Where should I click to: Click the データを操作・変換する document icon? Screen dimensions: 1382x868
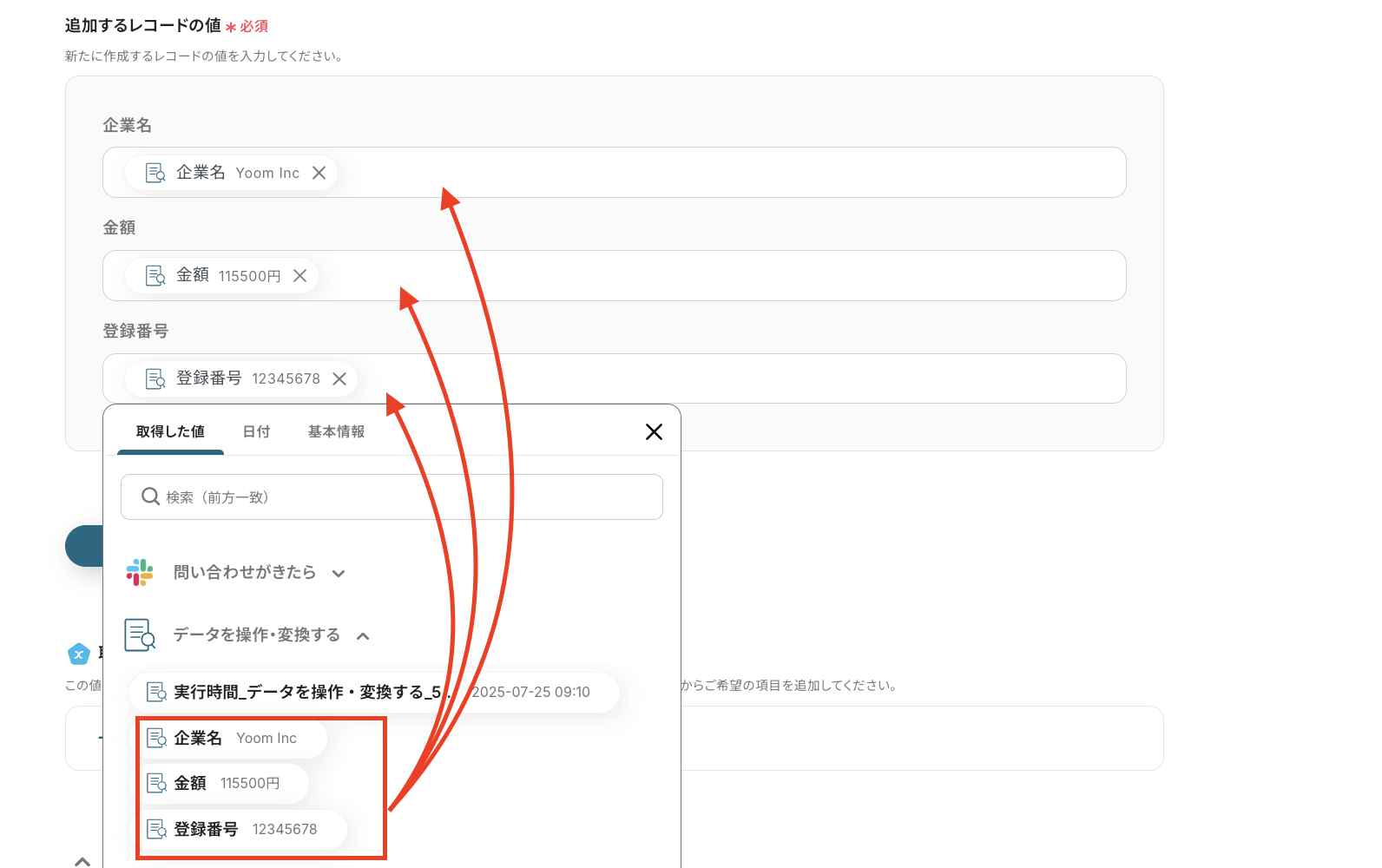[140, 635]
